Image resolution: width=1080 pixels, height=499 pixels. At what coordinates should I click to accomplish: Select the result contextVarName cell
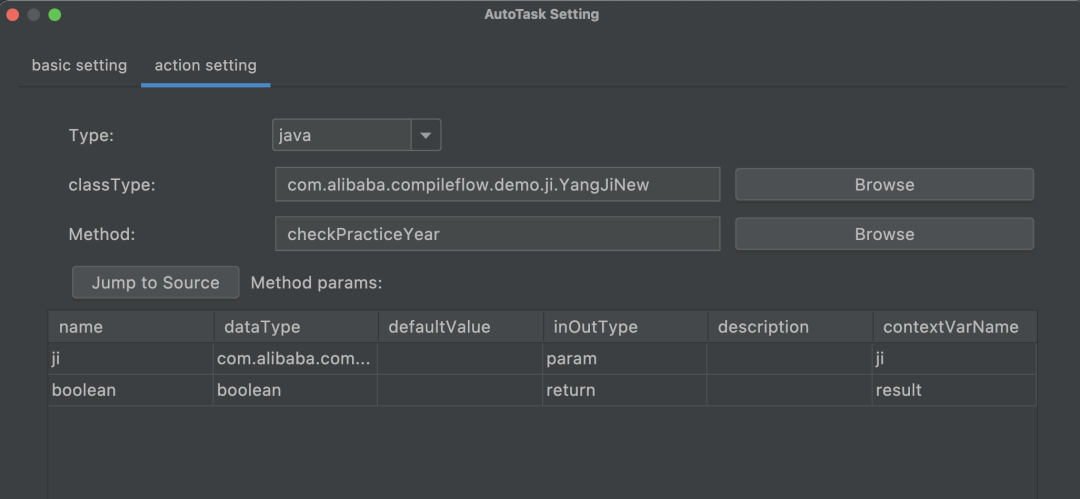pos(954,390)
